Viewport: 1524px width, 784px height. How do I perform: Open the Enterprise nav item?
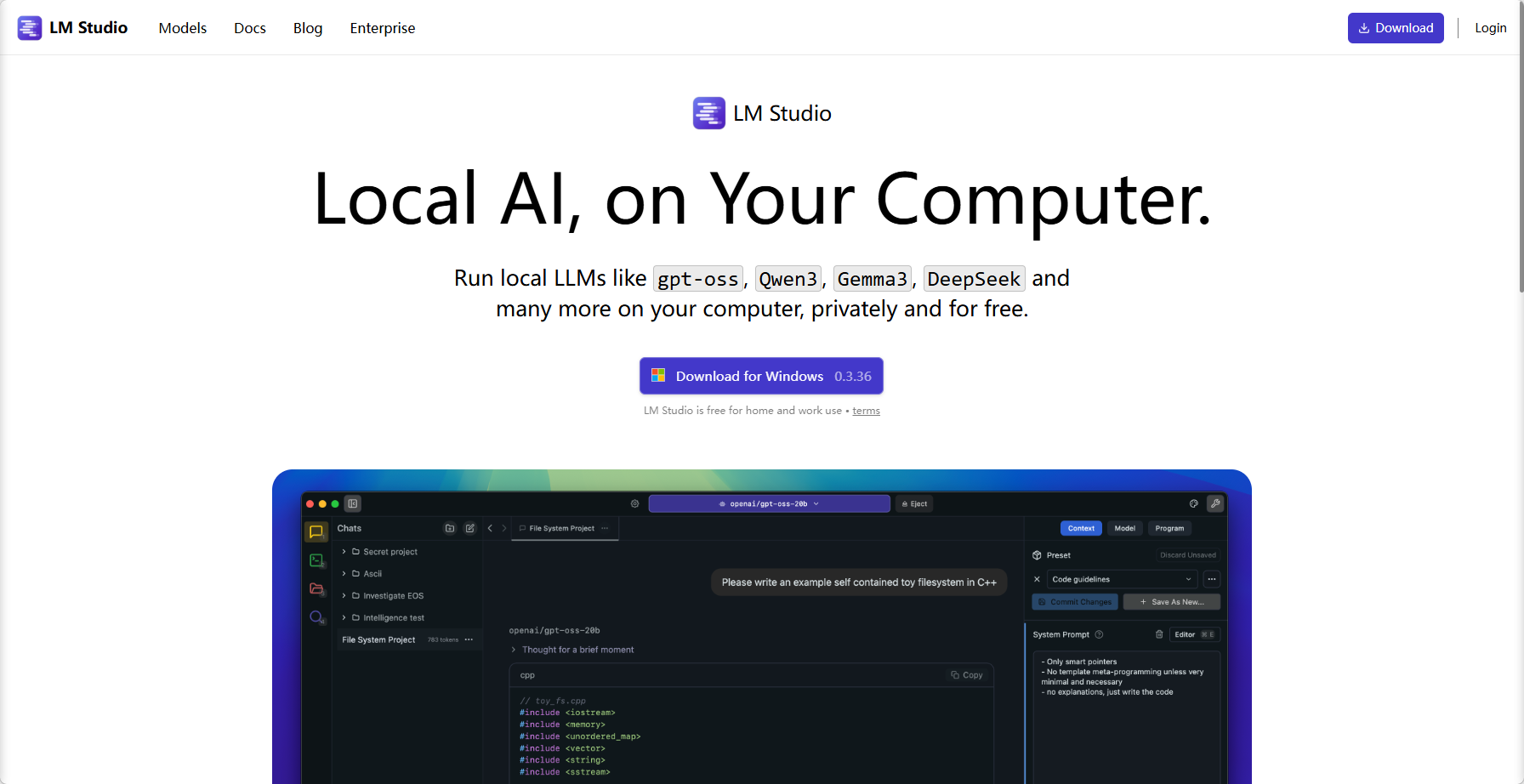click(383, 28)
